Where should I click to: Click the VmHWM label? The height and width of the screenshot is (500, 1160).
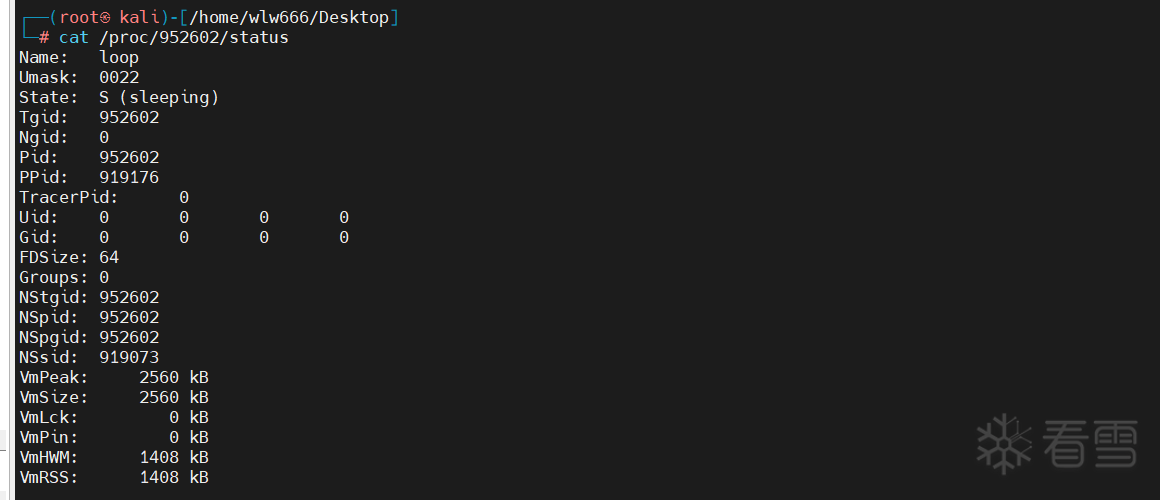(49, 458)
